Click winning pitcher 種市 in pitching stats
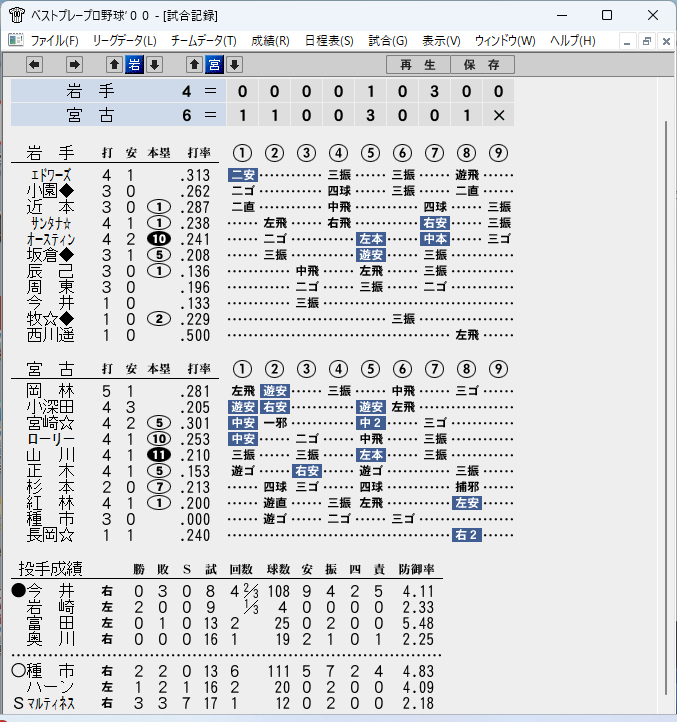 click(x=51, y=671)
